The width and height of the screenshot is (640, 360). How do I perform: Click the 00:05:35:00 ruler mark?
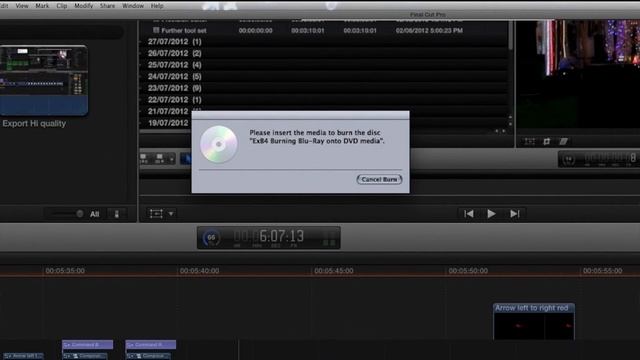pyautogui.click(x=65, y=271)
